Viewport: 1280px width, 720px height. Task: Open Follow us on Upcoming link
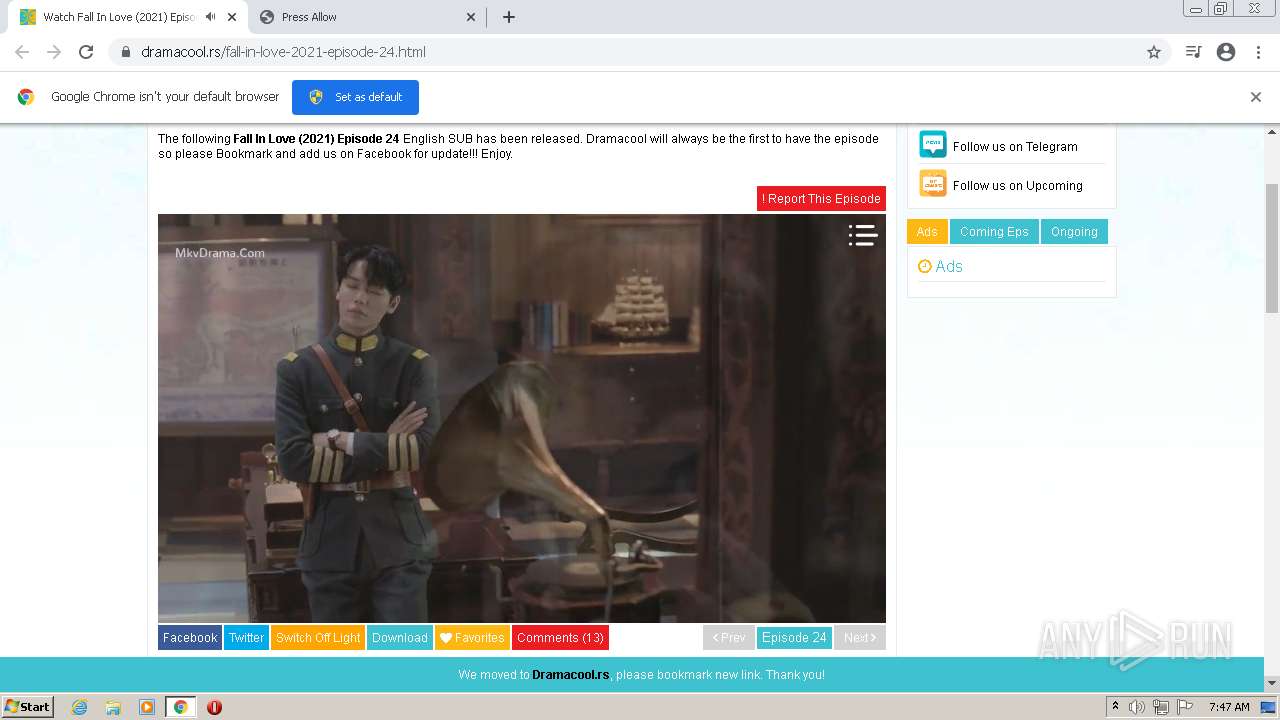pos(1018,186)
